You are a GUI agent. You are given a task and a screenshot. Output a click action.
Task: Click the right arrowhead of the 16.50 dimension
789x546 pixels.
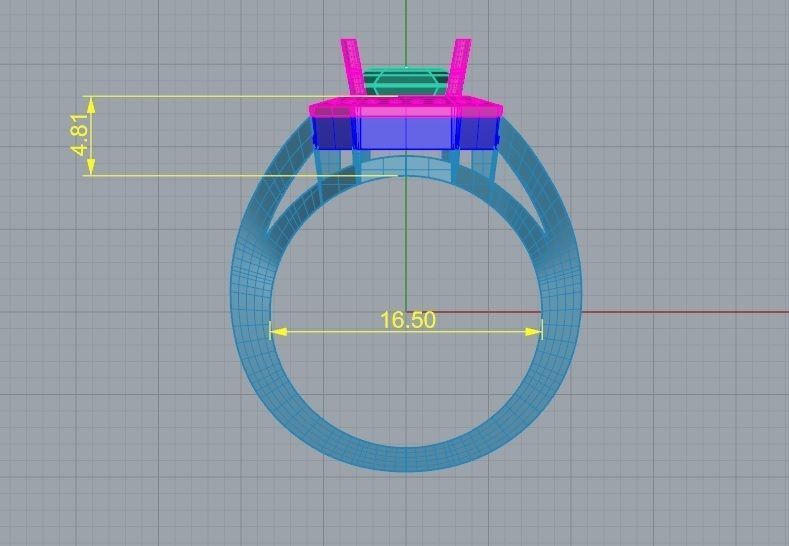pos(534,332)
